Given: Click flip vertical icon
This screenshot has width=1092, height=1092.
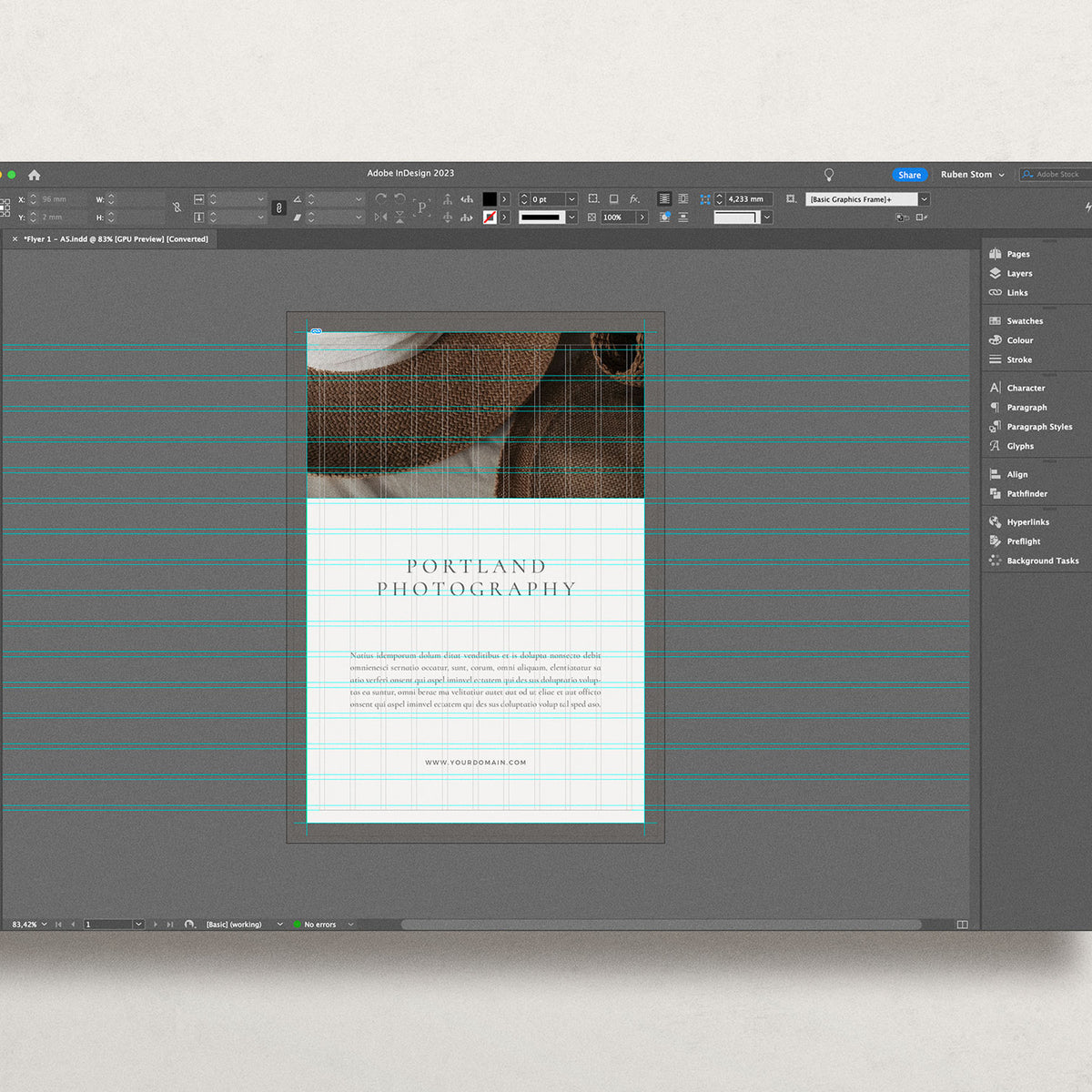Looking at the screenshot, I should coord(399,217).
